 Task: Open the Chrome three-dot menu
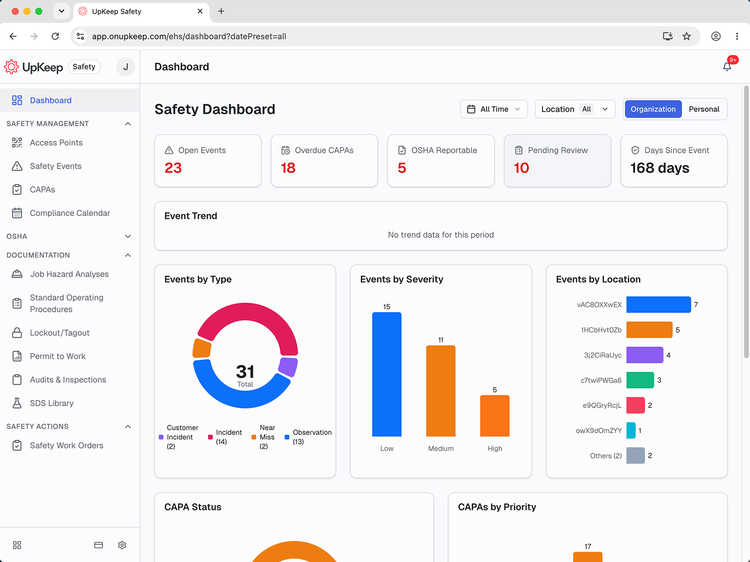[737, 36]
